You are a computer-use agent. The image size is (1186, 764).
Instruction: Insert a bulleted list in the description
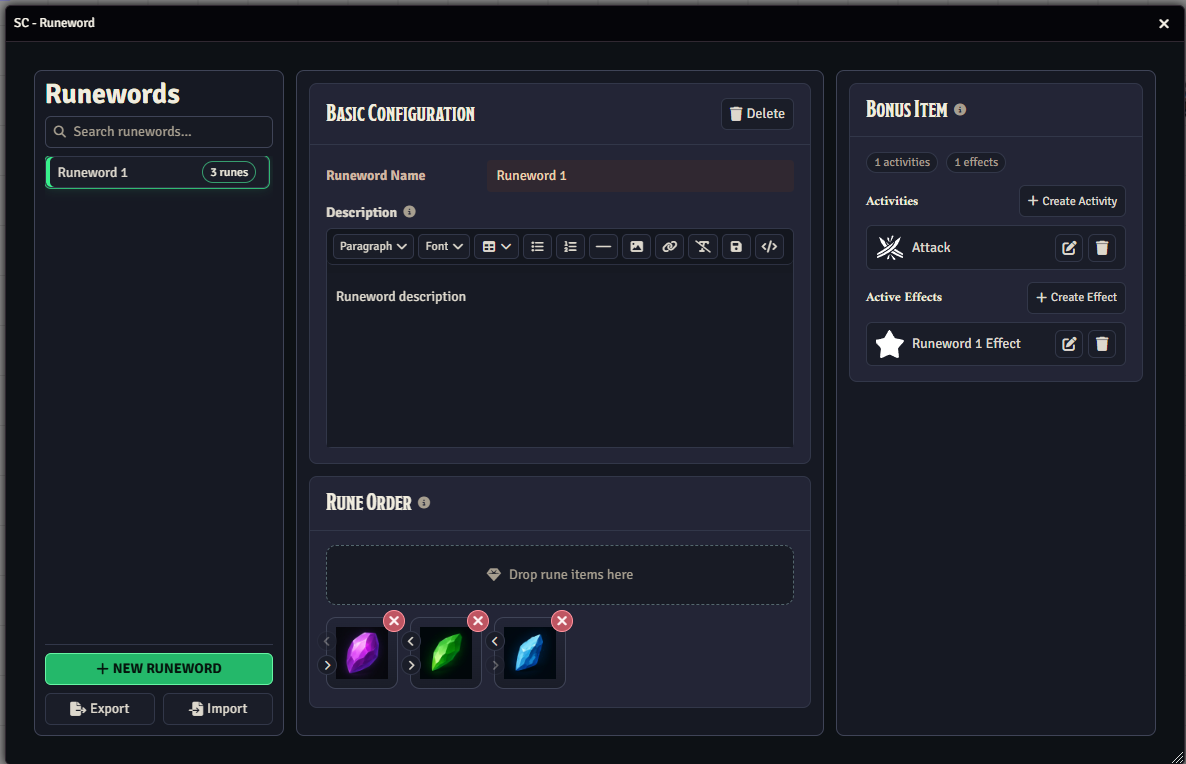coord(537,247)
